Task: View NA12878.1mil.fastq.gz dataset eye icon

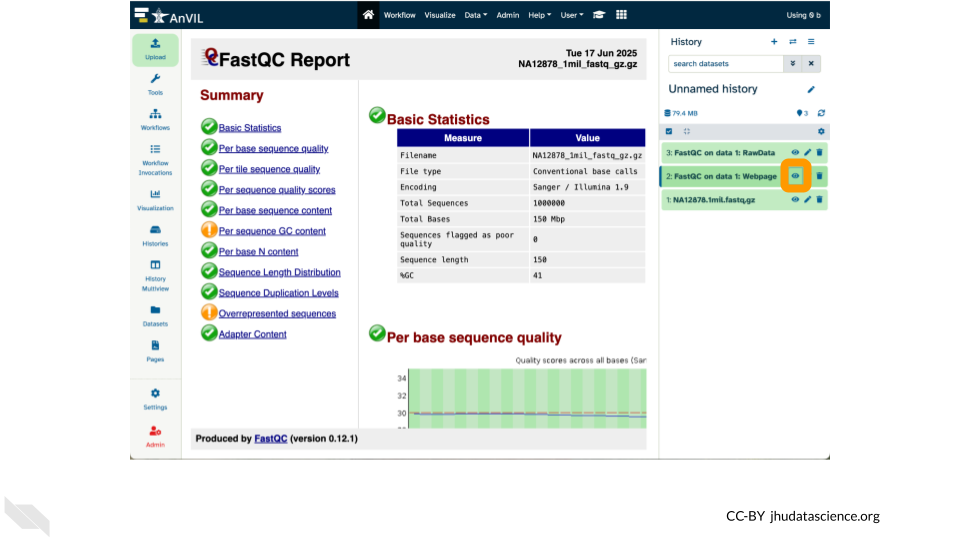Action: 795,200
